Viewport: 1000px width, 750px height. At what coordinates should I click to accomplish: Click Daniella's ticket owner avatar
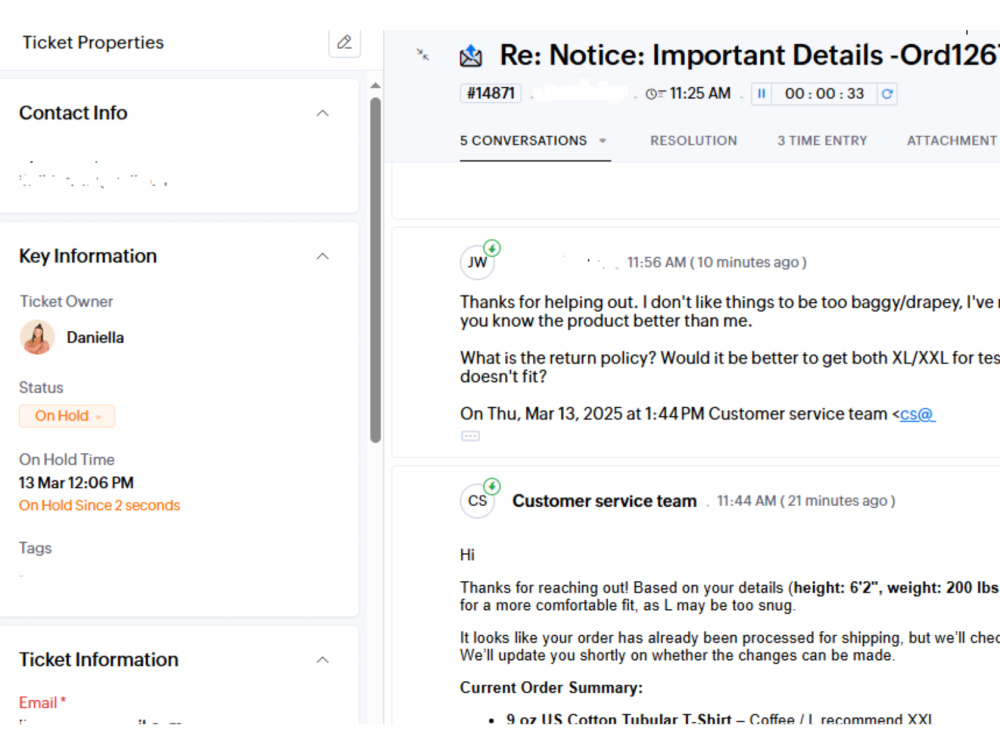pos(37,337)
